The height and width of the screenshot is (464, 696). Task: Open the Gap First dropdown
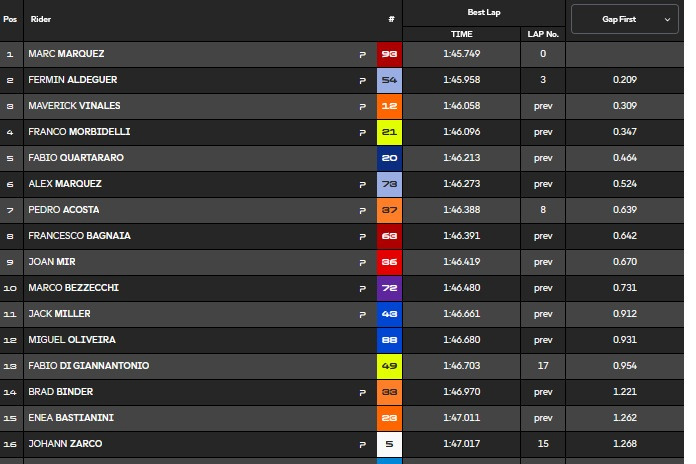[x=625, y=19]
